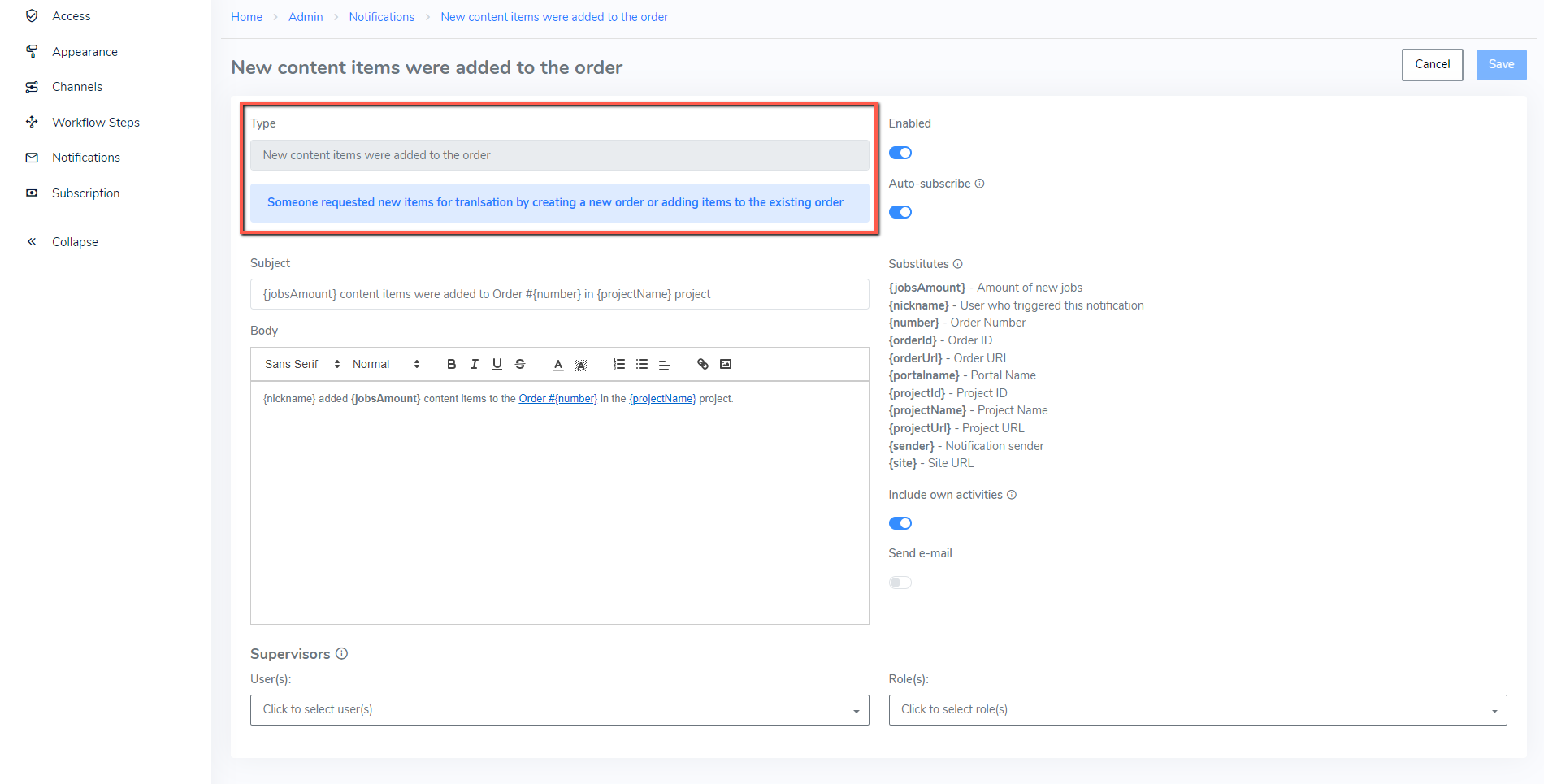Click the Workflow Steps icon
1544x784 pixels.
tap(32, 122)
